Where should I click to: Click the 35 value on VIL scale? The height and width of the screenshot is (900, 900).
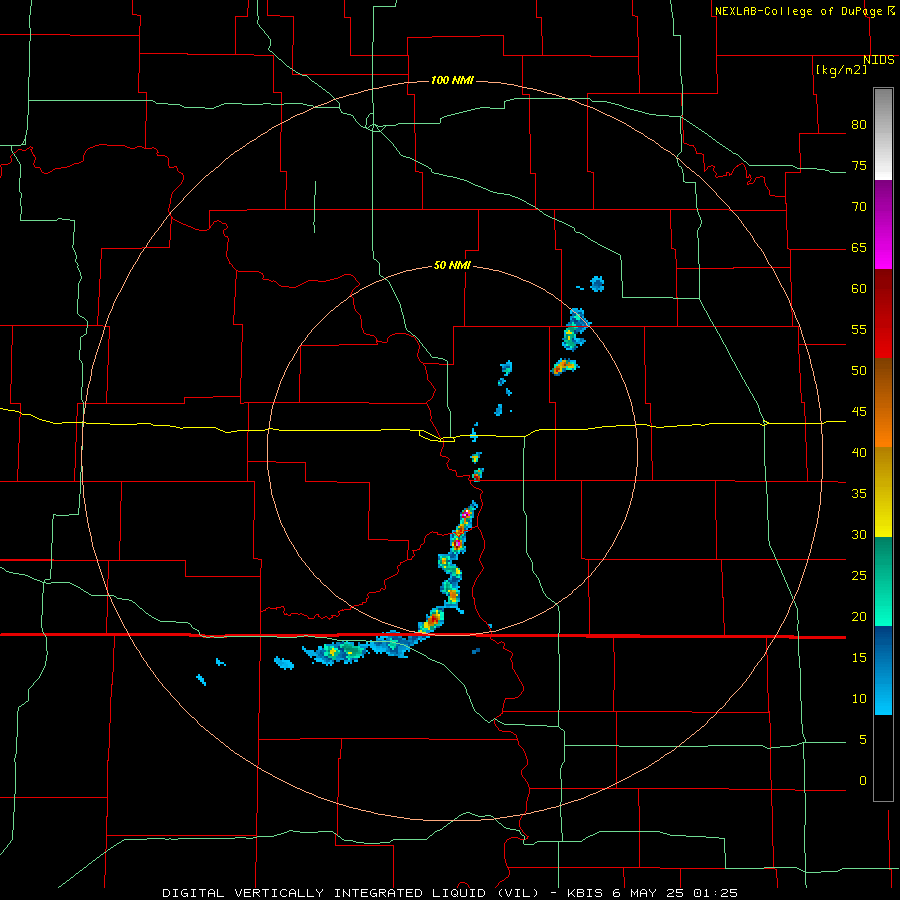859,493
